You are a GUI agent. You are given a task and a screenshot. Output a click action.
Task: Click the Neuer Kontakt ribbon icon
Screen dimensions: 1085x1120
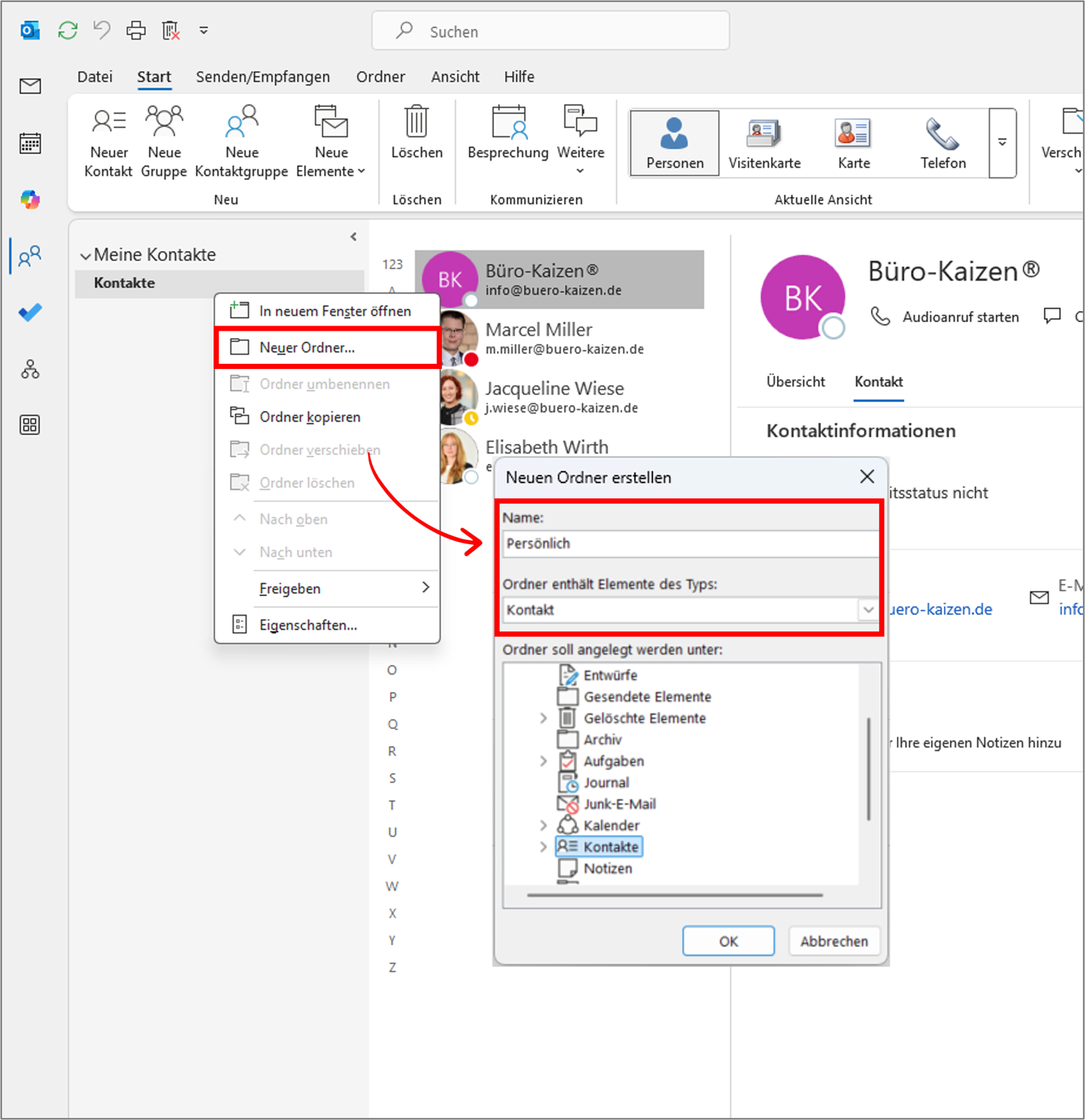click(x=109, y=141)
